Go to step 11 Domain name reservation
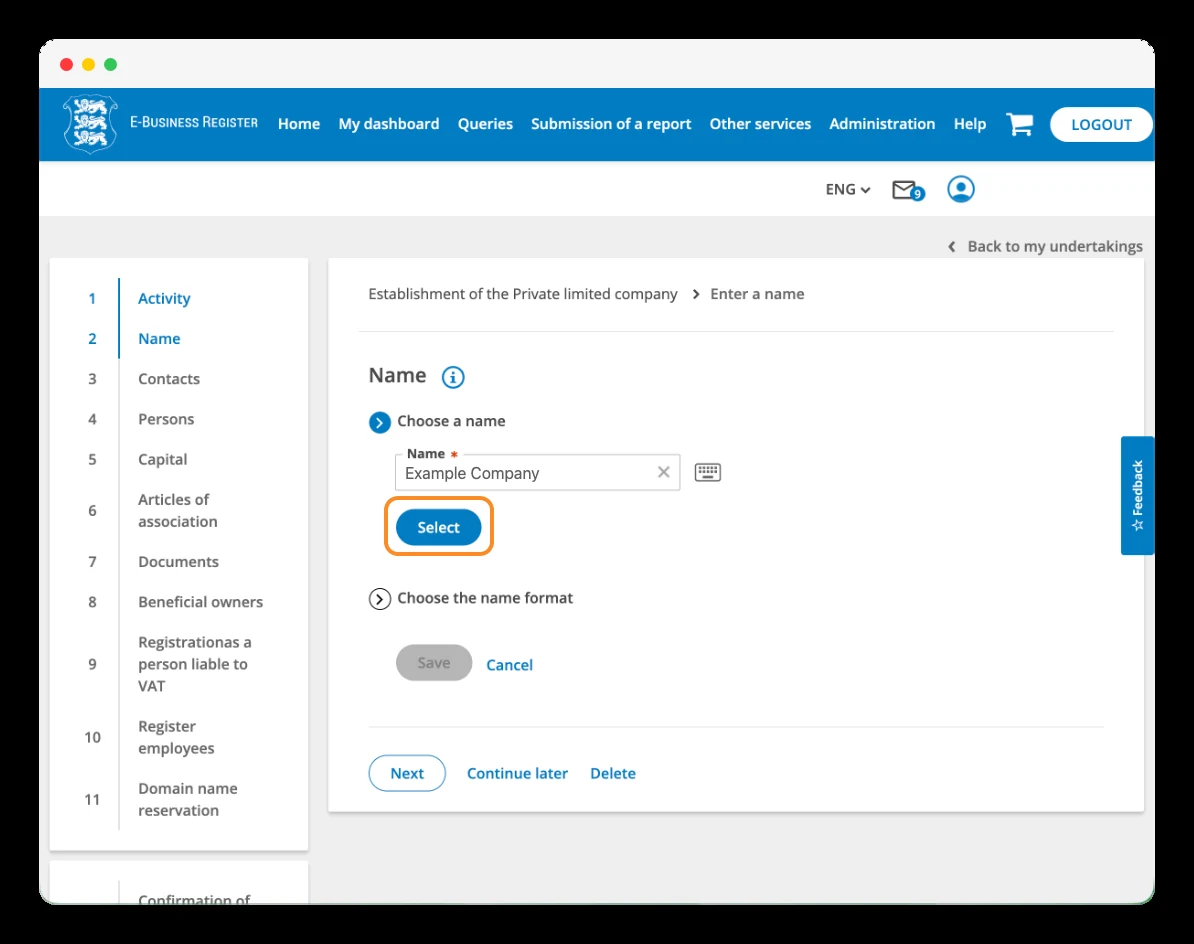This screenshot has width=1194, height=944. click(x=187, y=800)
